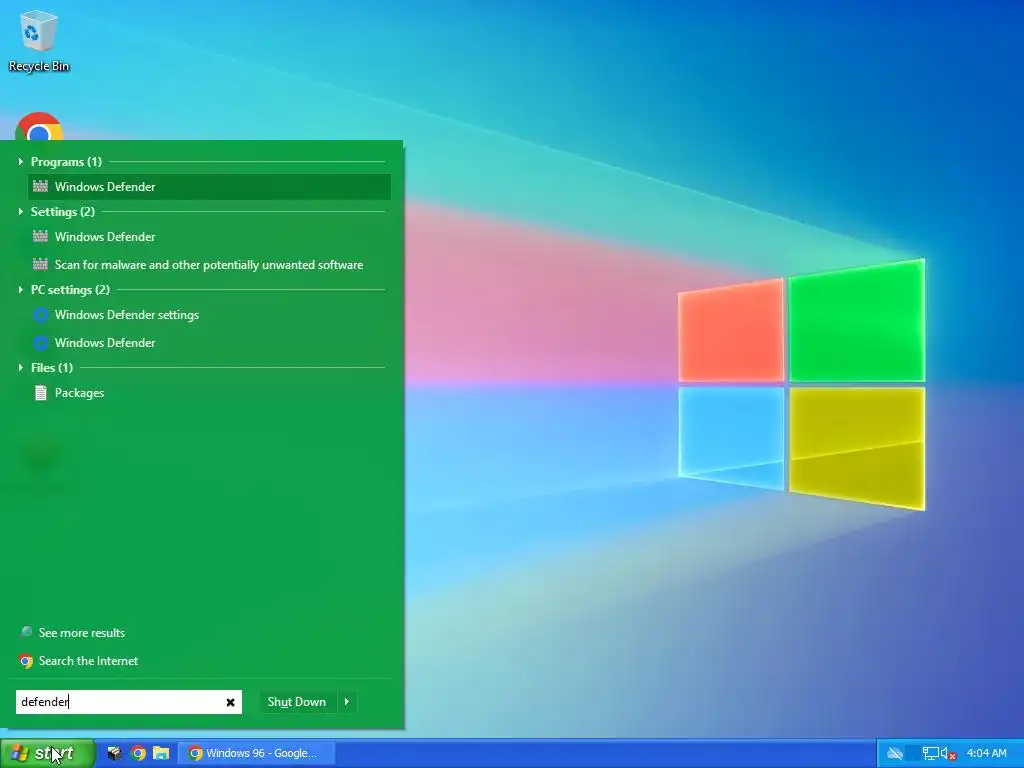Click the muted volume tray icon
Viewport: 1024px width, 768px height.
[x=948, y=754]
